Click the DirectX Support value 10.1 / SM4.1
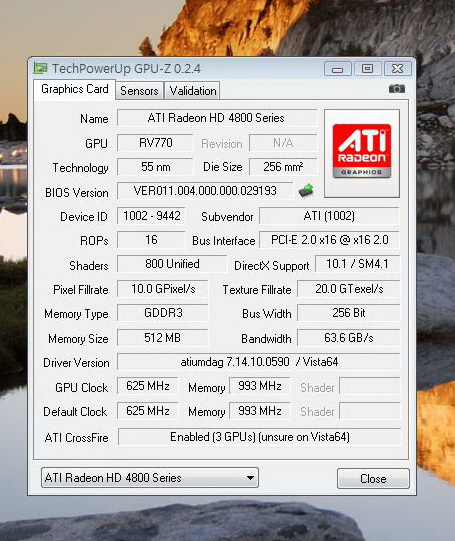The height and width of the screenshot is (541, 455). tap(357, 264)
